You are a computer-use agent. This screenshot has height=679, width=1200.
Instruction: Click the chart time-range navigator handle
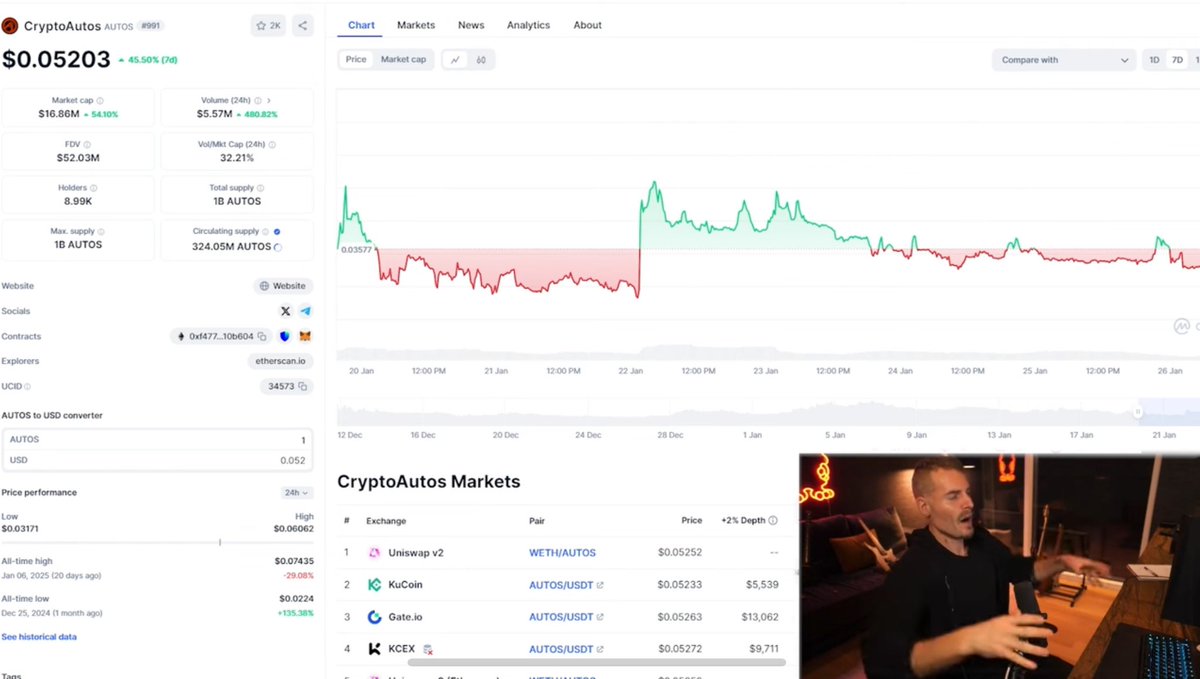point(1138,412)
